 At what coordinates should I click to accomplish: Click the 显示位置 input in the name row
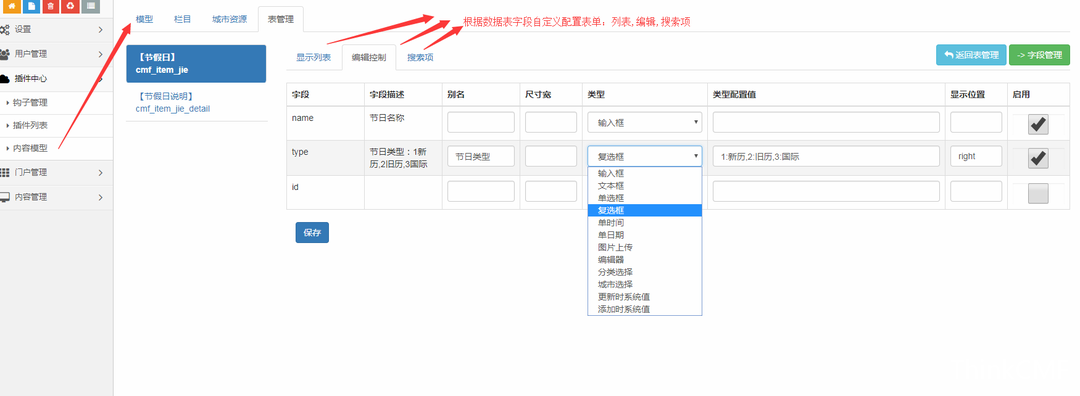[x=976, y=123]
